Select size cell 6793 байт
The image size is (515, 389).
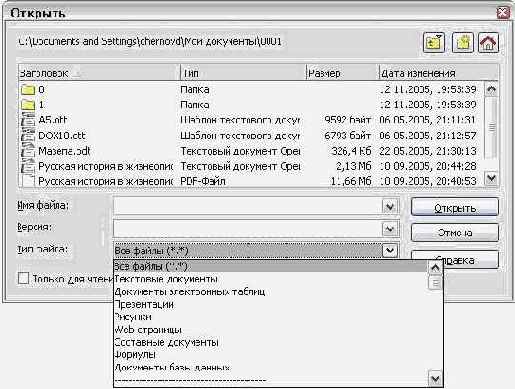348,135
